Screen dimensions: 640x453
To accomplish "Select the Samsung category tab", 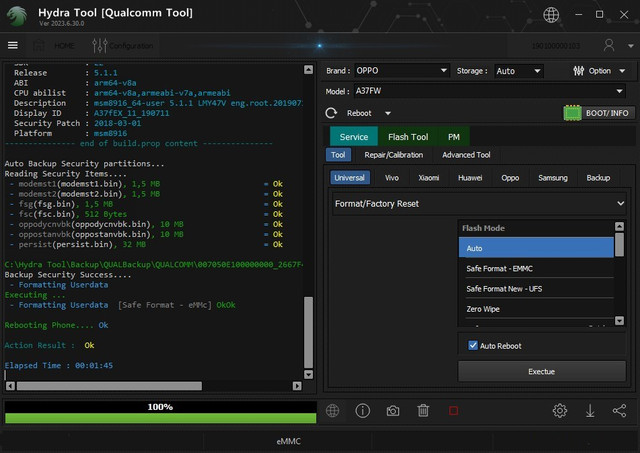I will point(553,178).
